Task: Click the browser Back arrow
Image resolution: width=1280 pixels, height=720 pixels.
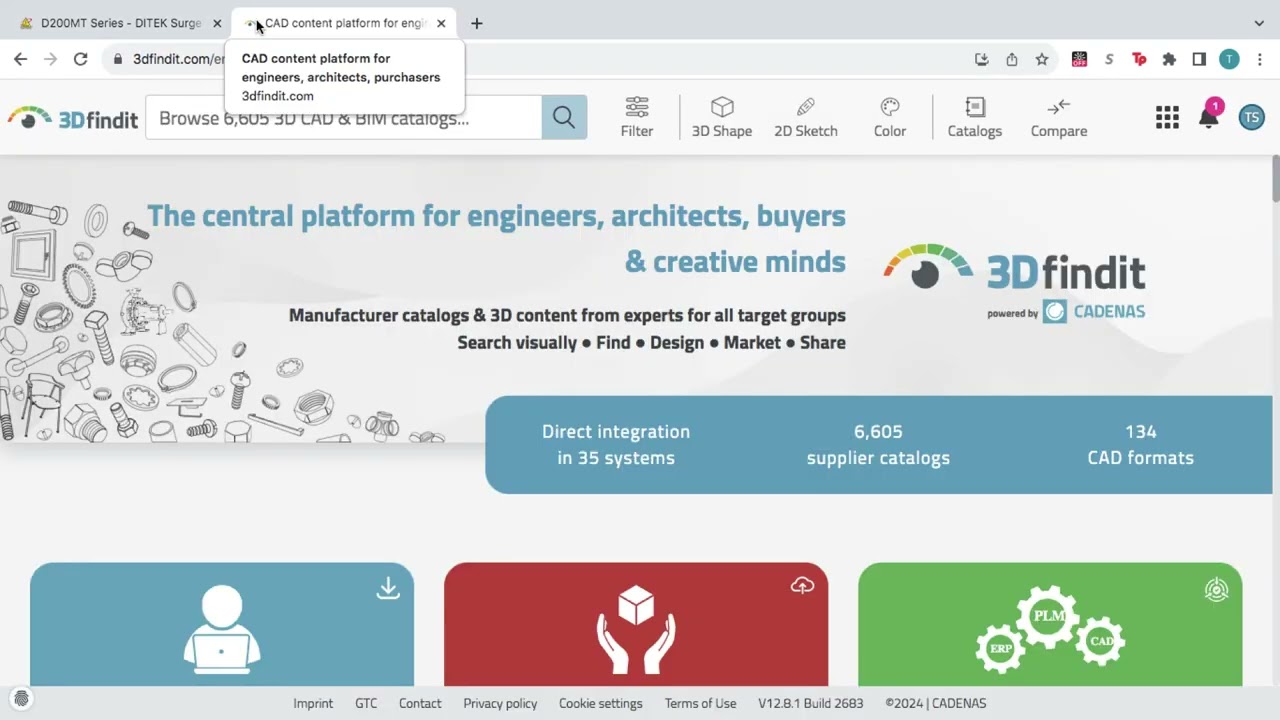Action: tap(20, 59)
